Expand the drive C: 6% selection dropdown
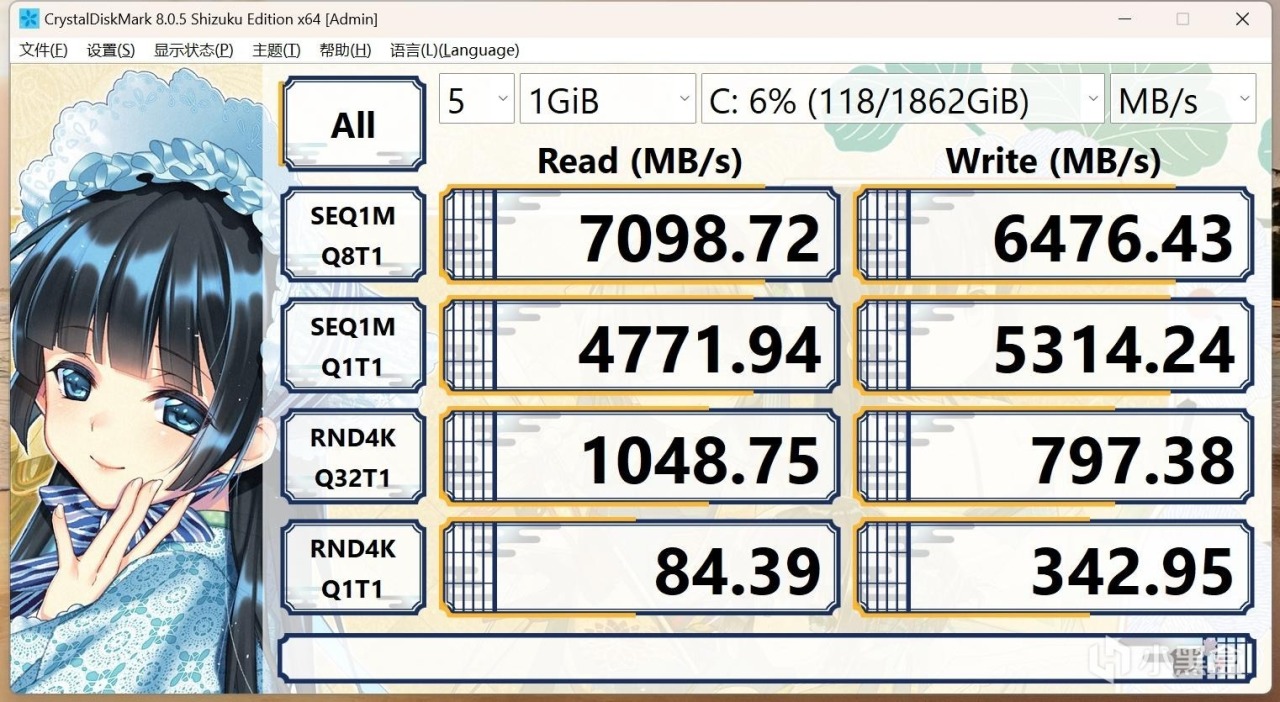Image resolution: width=1280 pixels, height=702 pixels. tap(903, 100)
